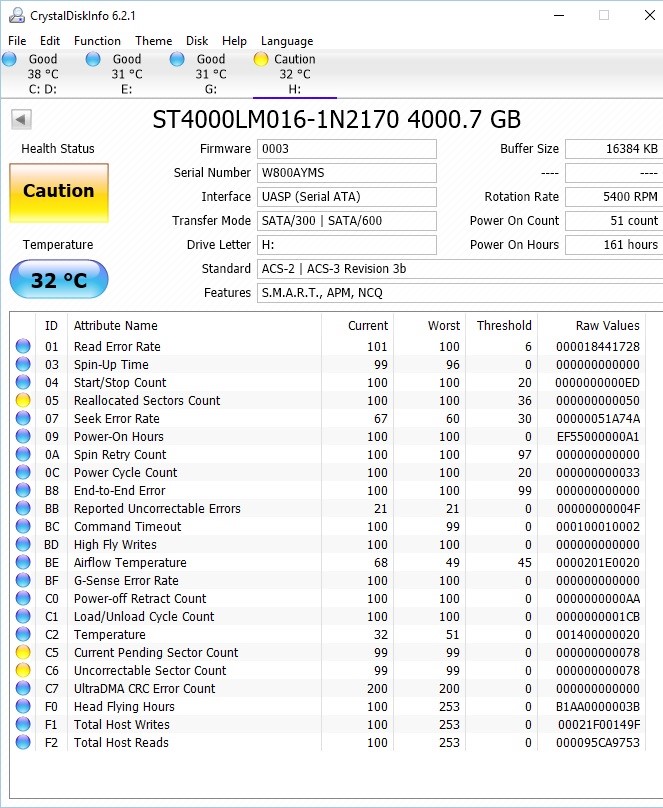
Task: Open the Theme menu
Action: [x=154, y=41]
